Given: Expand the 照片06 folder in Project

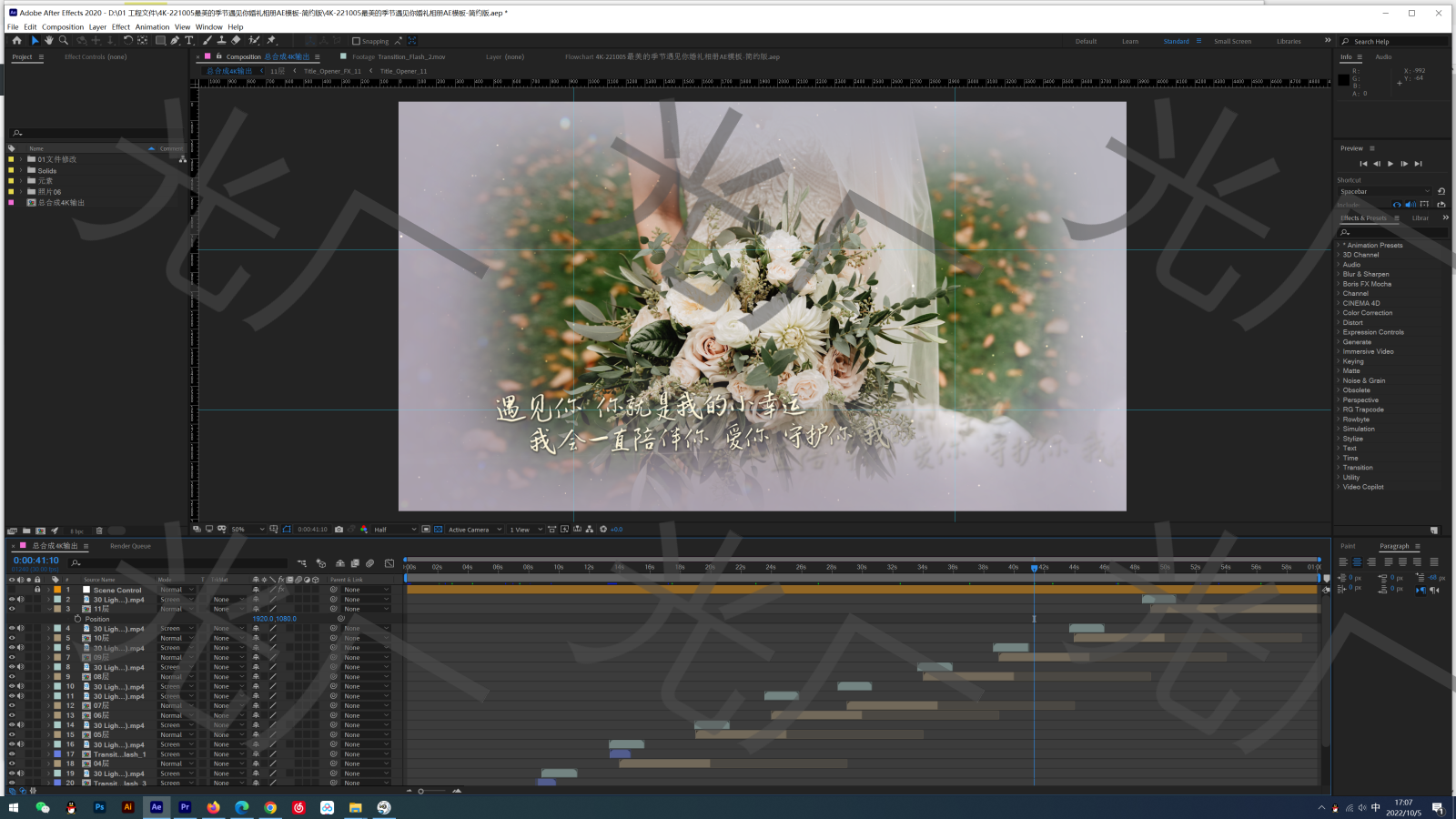Looking at the screenshot, I should (x=21, y=192).
